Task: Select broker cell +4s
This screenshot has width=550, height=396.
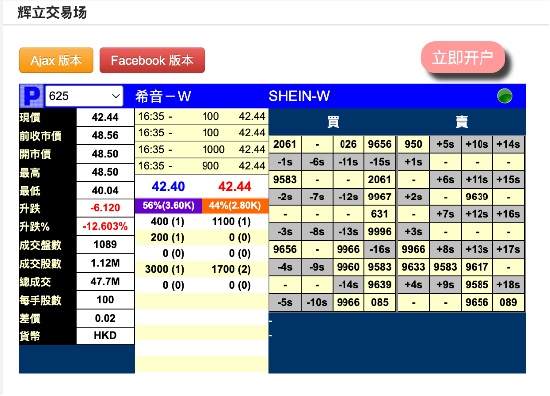Action: [413, 284]
